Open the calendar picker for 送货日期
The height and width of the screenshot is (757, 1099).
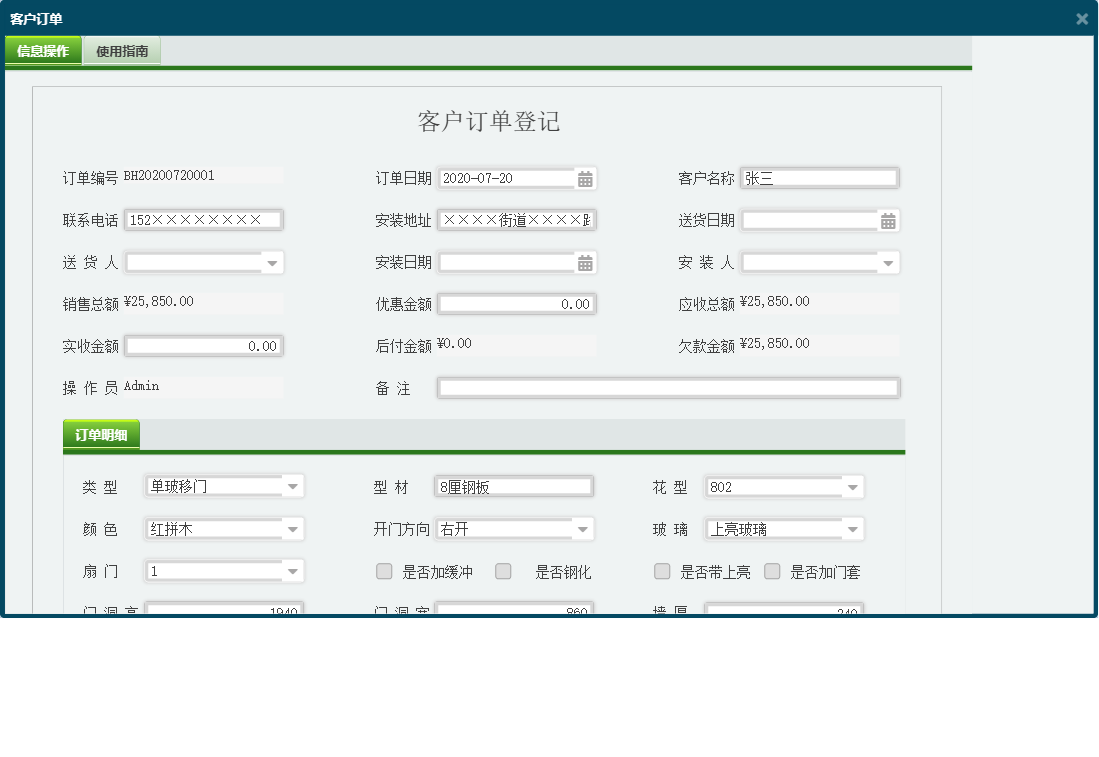click(888, 220)
